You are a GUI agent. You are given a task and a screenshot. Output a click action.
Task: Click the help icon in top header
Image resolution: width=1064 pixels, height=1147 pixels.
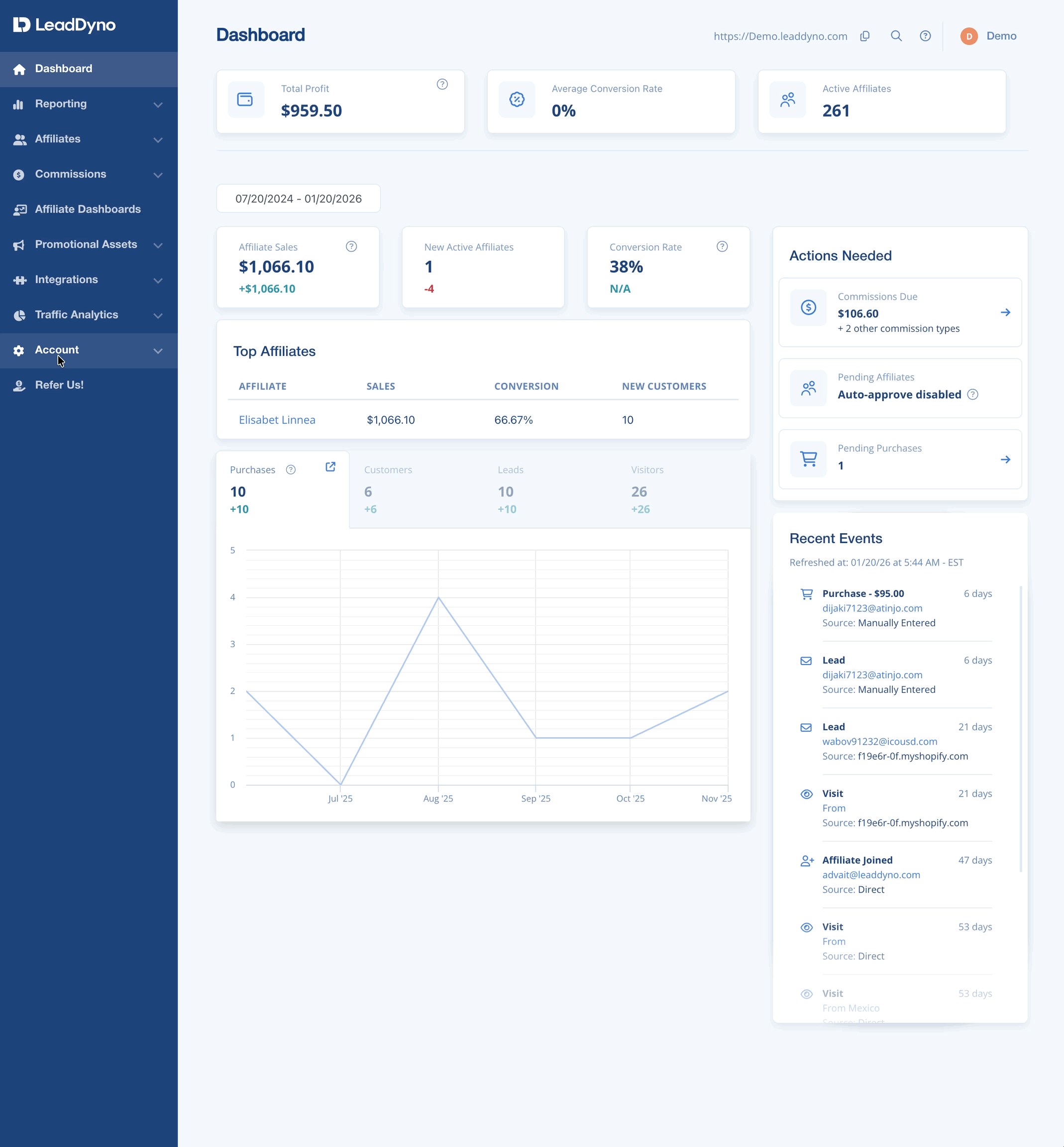[925, 36]
